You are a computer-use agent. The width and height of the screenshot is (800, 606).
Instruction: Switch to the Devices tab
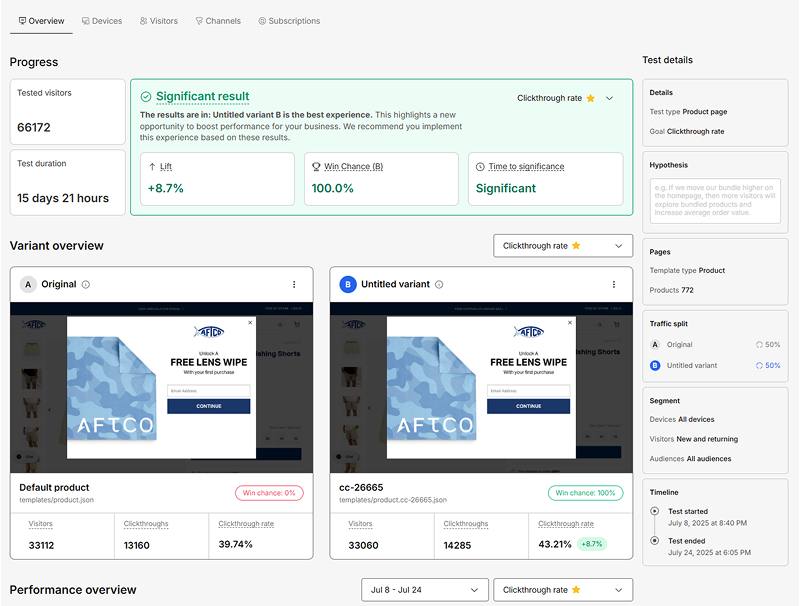[102, 21]
